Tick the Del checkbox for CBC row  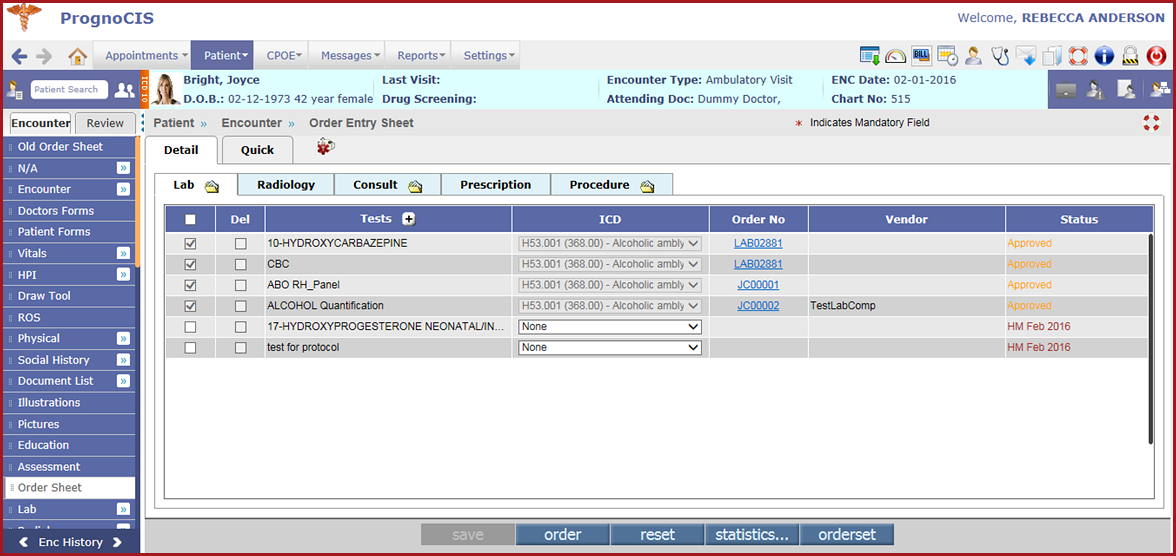[240, 264]
